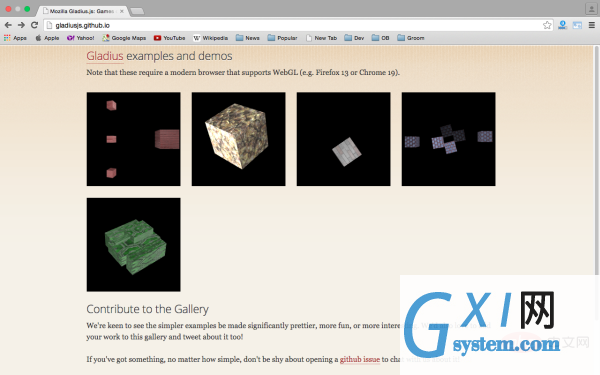Open the user profile icon in the title bar
Viewport: 600px width, 375px height.
(591, 8)
